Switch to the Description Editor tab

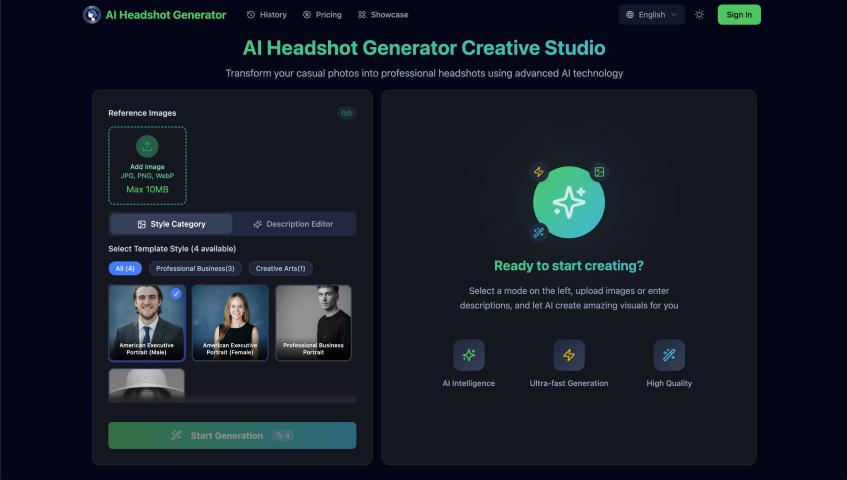pyautogui.click(x=293, y=224)
